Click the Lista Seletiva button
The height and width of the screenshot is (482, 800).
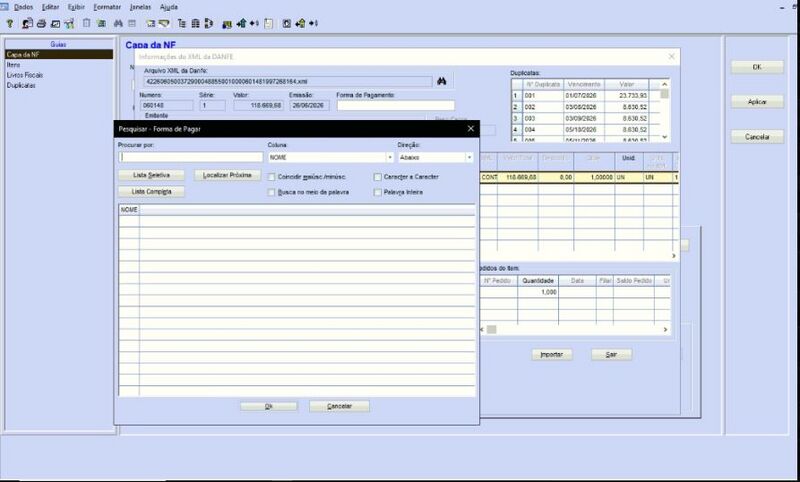pos(152,175)
